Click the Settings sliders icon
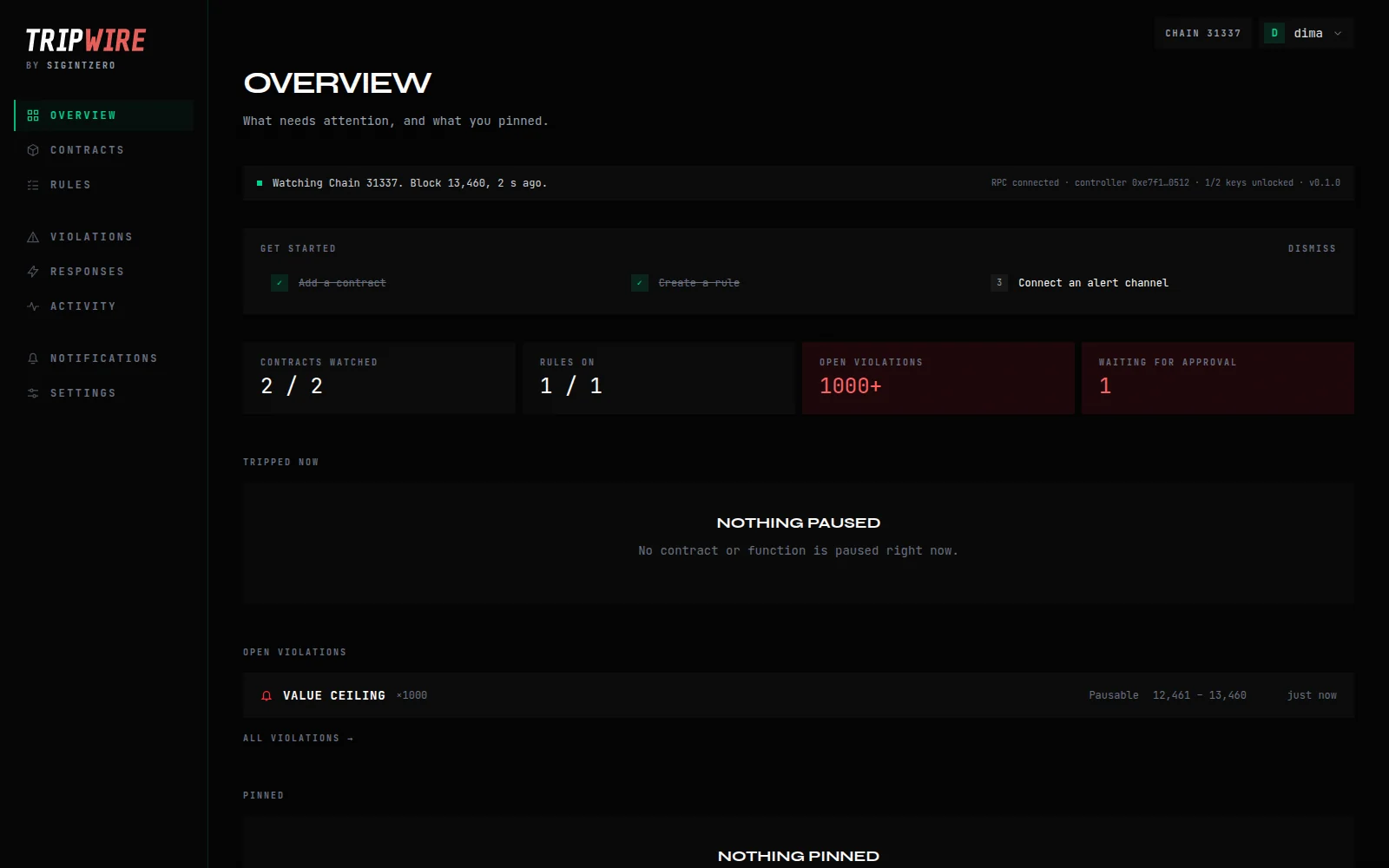This screenshot has height=868, width=1389. coord(33,393)
